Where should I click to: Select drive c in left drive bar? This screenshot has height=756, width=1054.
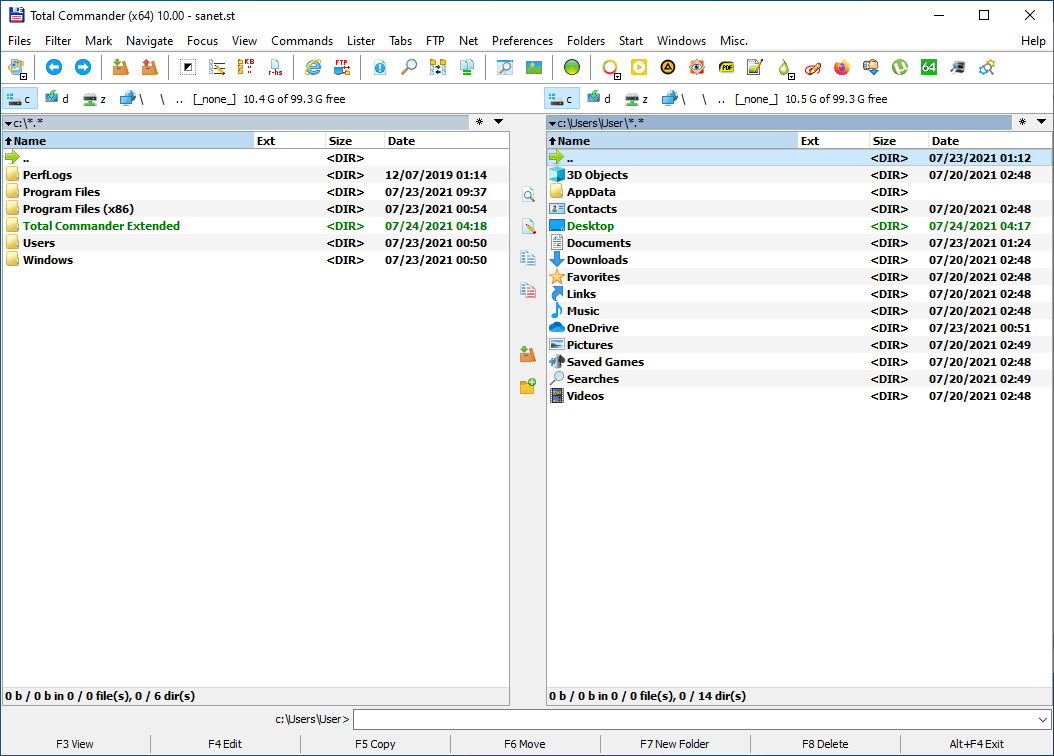pyautogui.click(x=19, y=99)
